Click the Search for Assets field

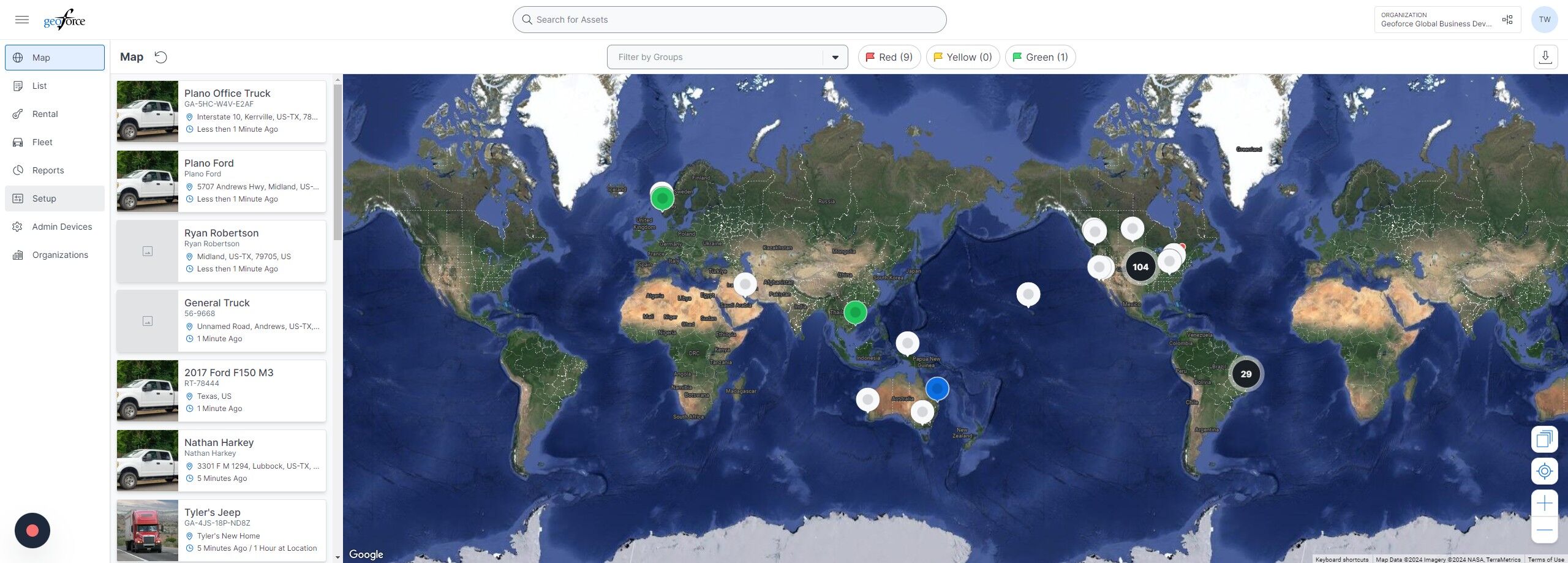[x=729, y=20]
